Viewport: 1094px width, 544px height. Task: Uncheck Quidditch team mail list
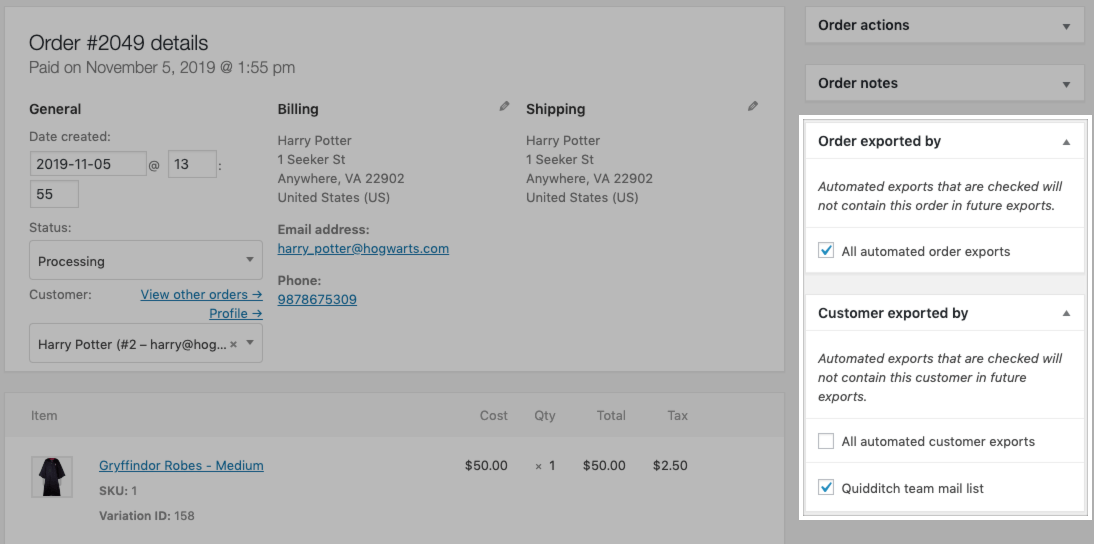pyautogui.click(x=826, y=488)
